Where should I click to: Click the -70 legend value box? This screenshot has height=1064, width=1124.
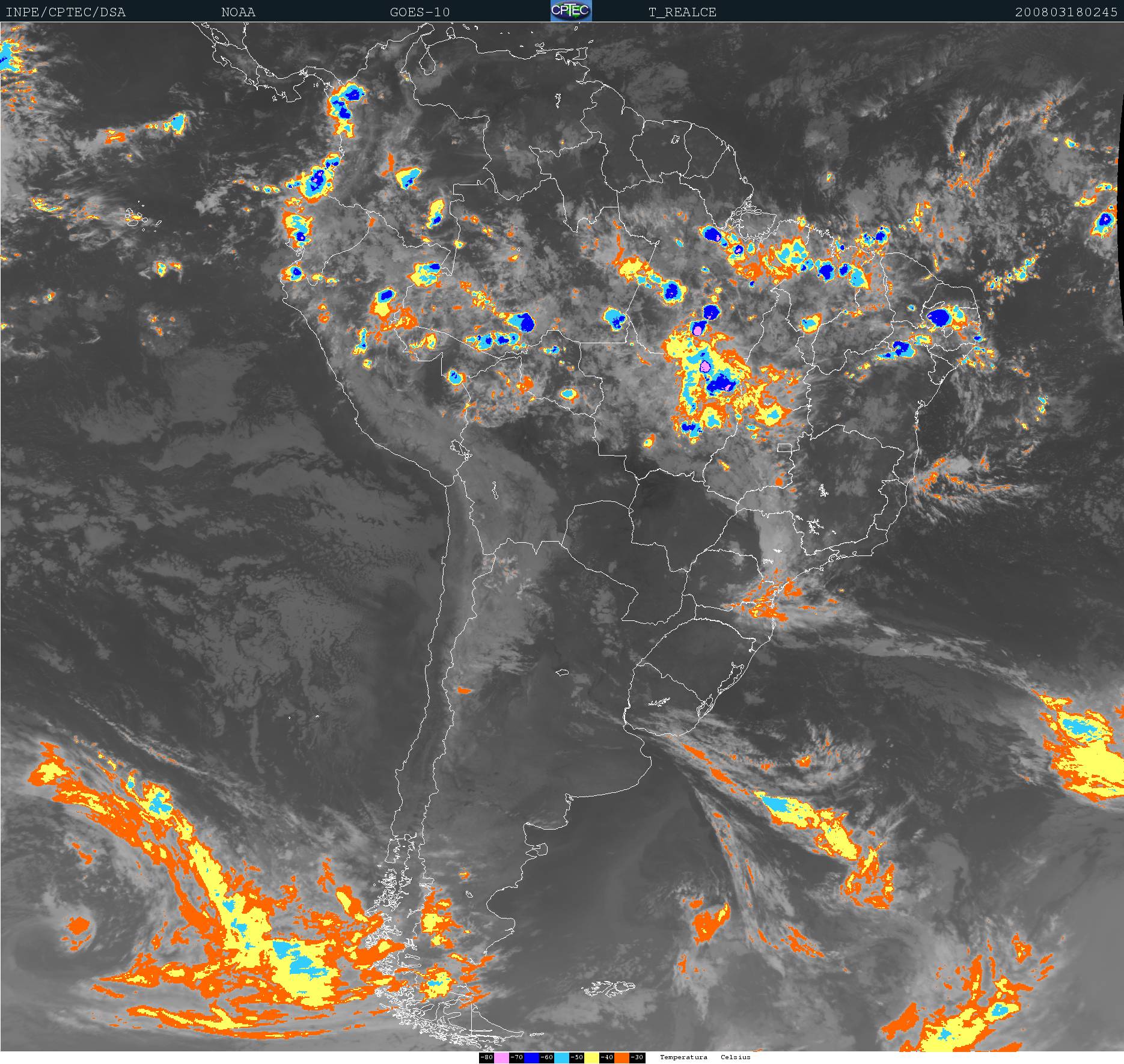pos(516,1057)
